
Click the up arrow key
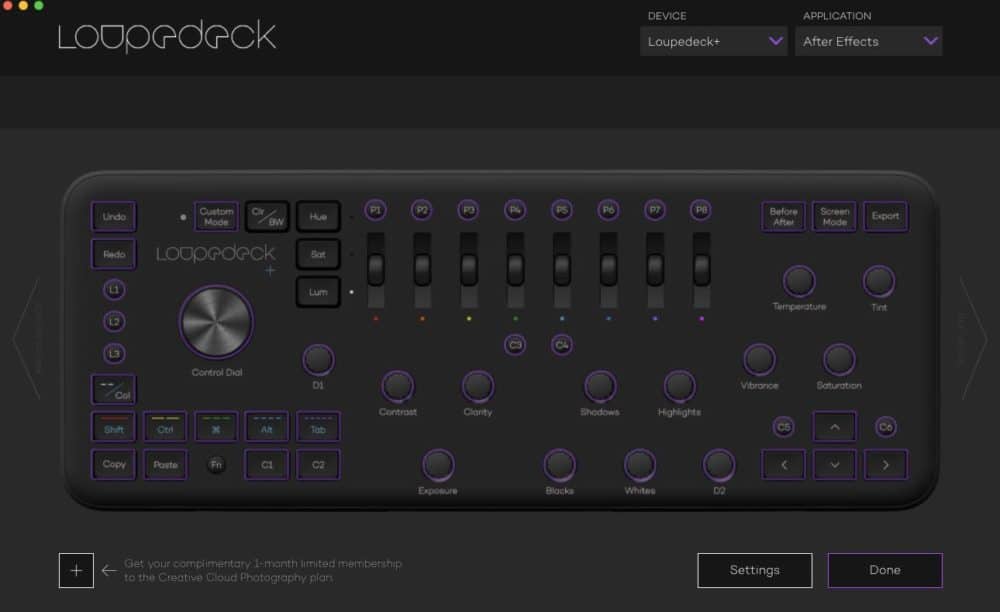click(834, 427)
